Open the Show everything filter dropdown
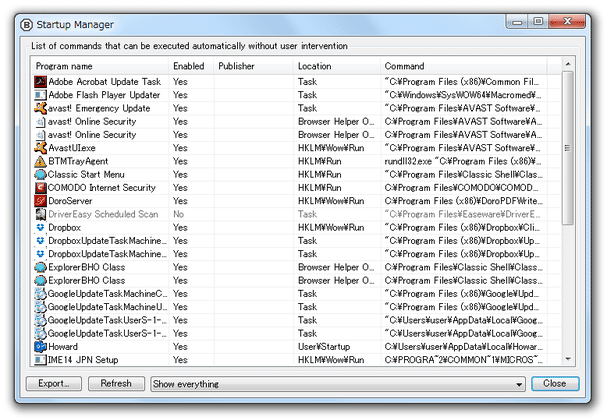This screenshot has height=420, width=607. pos(338,384)
